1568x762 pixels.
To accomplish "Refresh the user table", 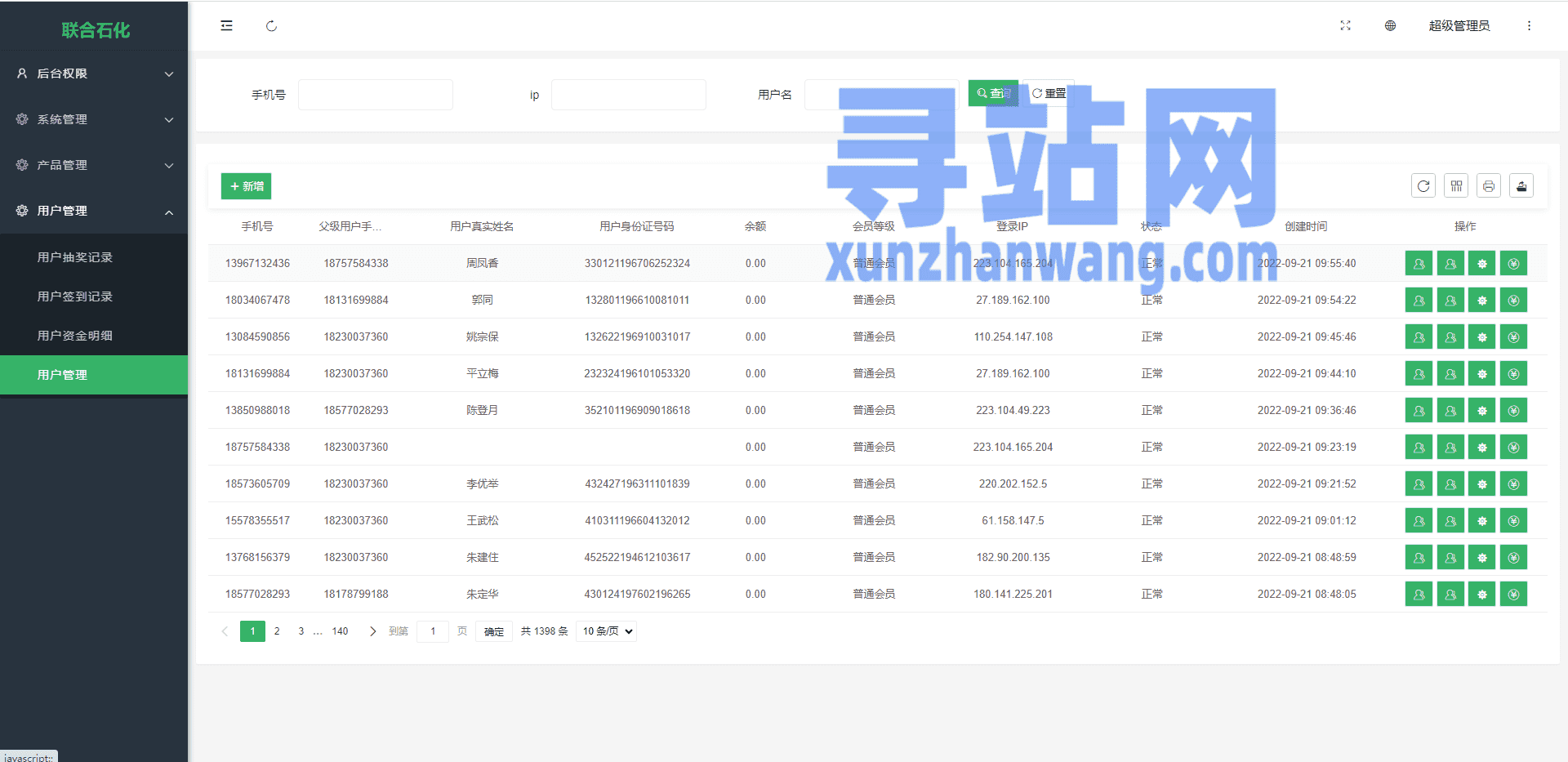I will [1423, 186].
